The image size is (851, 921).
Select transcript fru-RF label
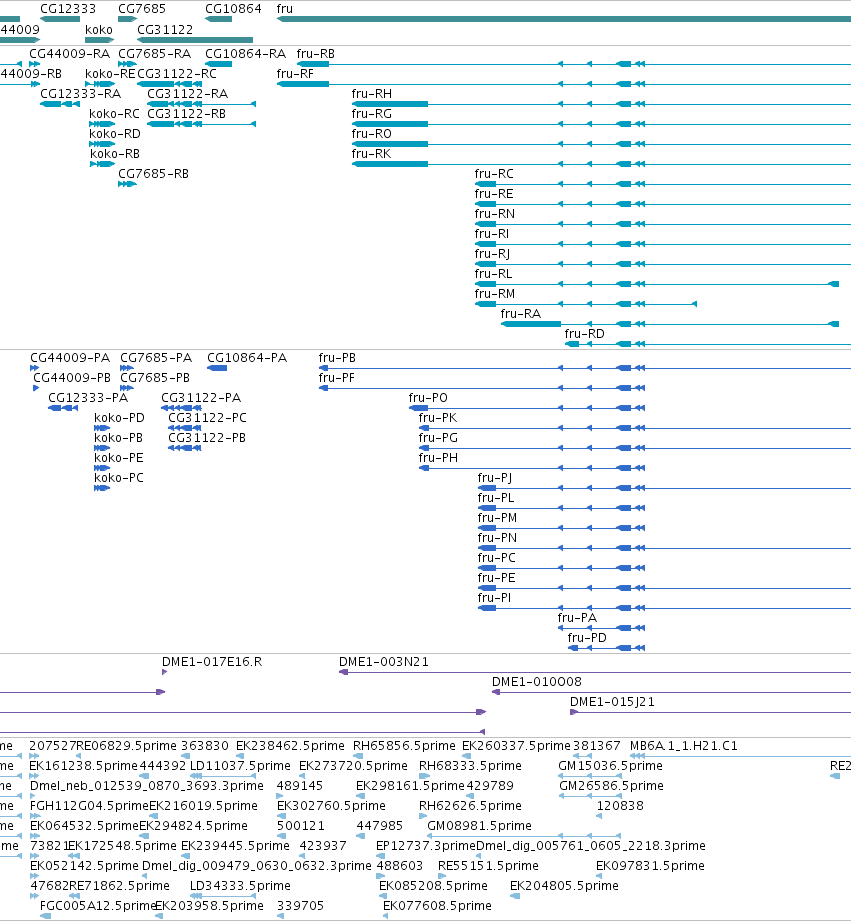pos(295,73)
